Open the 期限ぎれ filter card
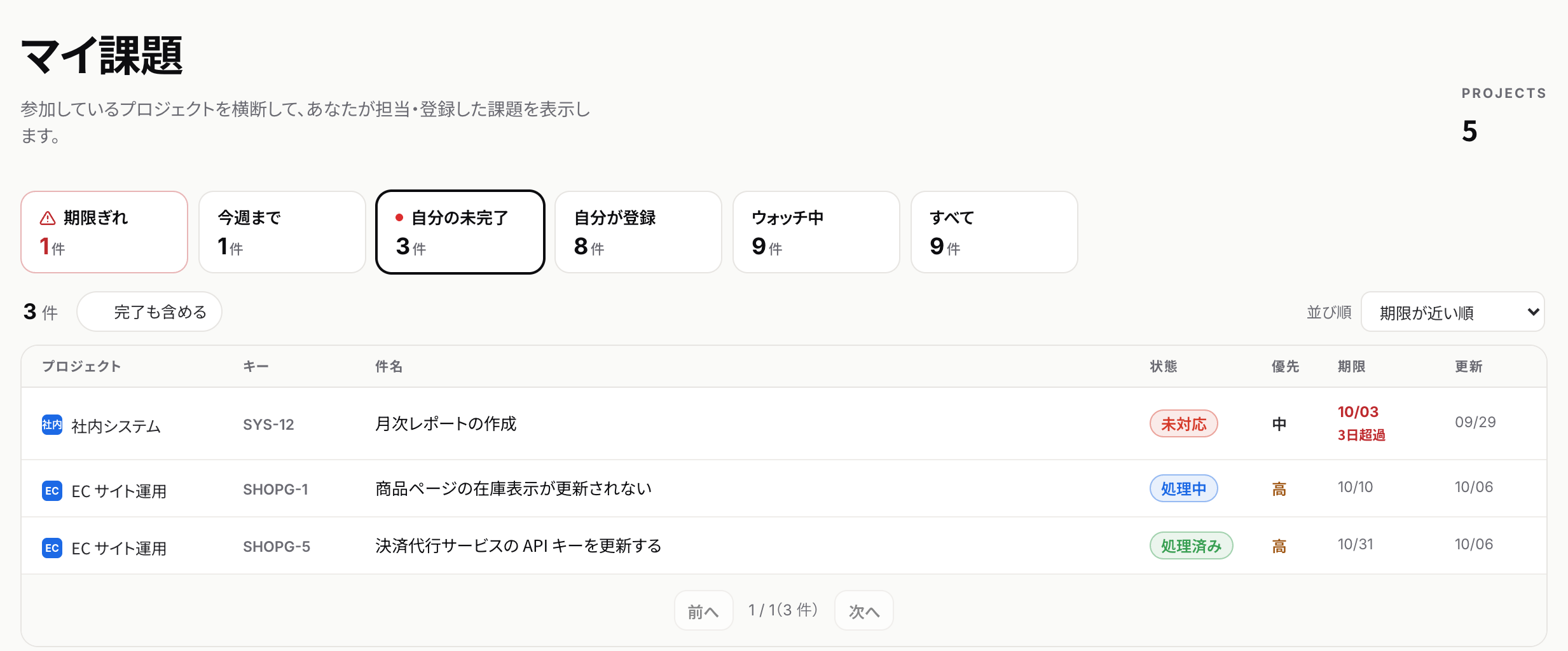Screen dimensions: 1568x651 (x=104, y=232)
